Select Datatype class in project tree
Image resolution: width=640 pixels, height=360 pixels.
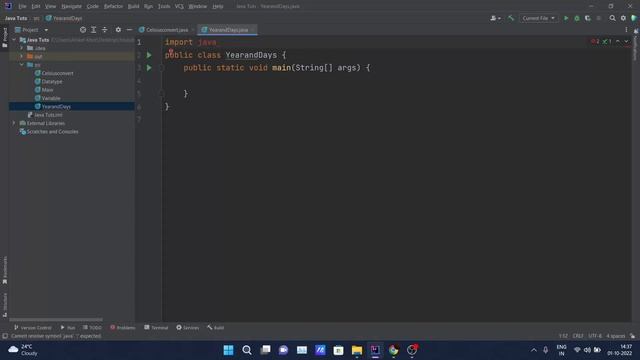point(52,82)
